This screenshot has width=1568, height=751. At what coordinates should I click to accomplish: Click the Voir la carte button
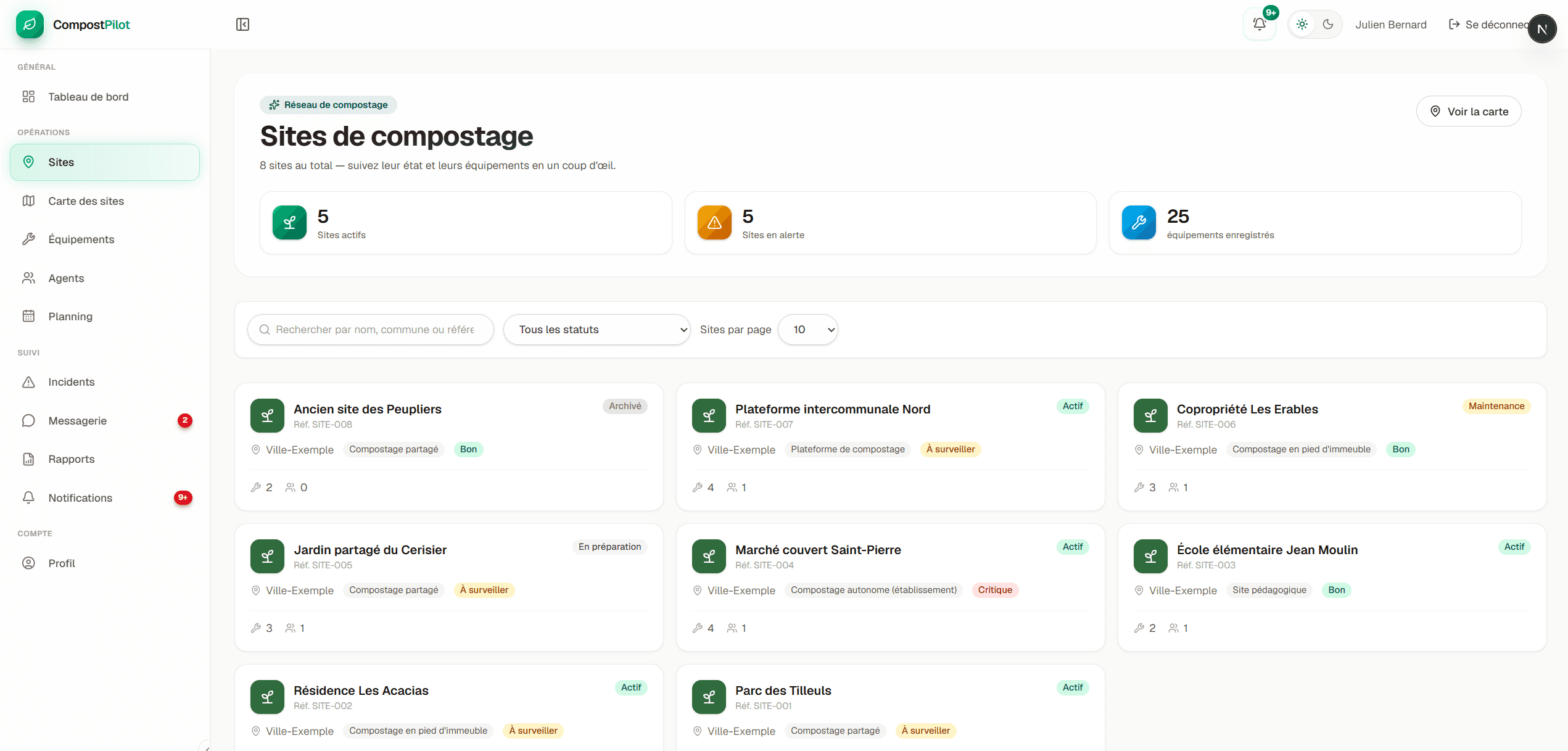[x=1469, y=112]
